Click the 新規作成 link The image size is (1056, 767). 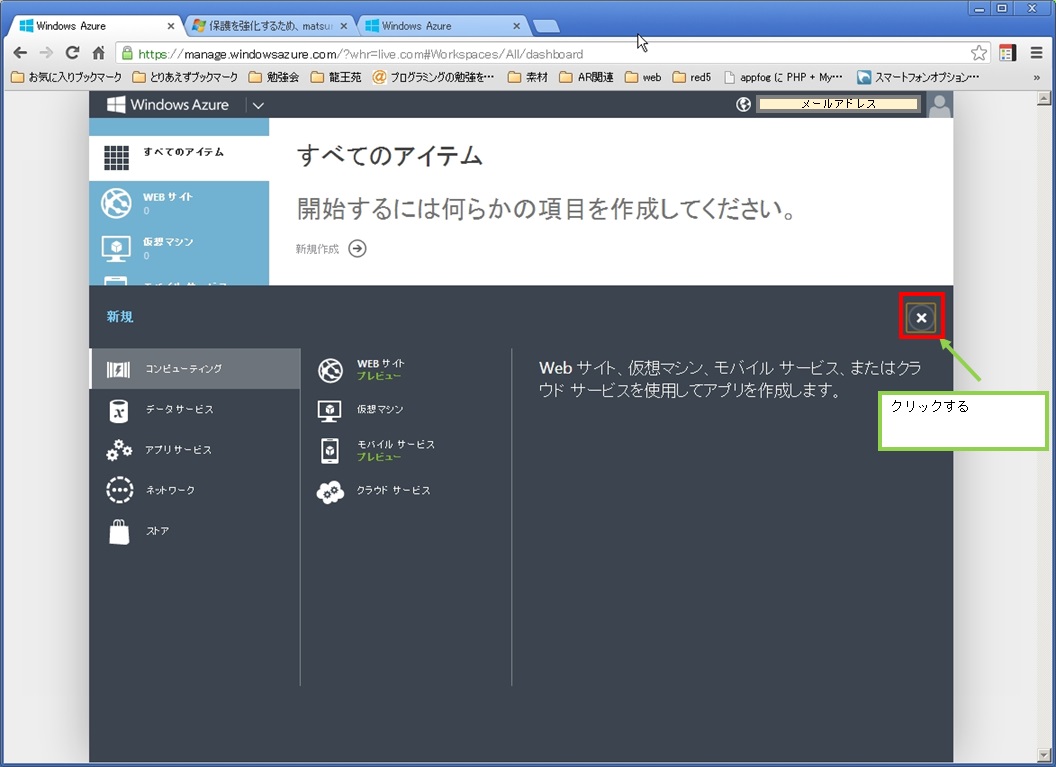click(317, 249)
